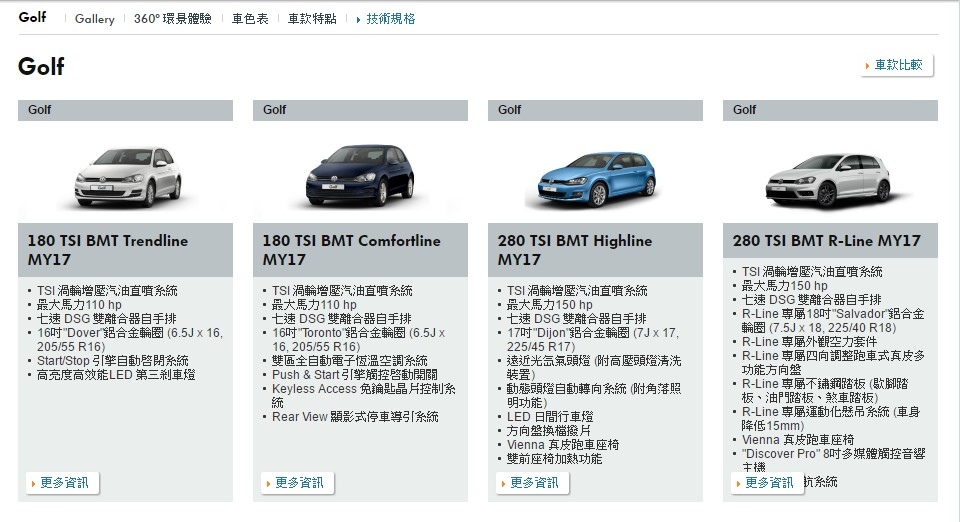Screen dimensions: 960x522
Task: Click the LED 日間行車燈 feature line
Action: coord(550,417)
